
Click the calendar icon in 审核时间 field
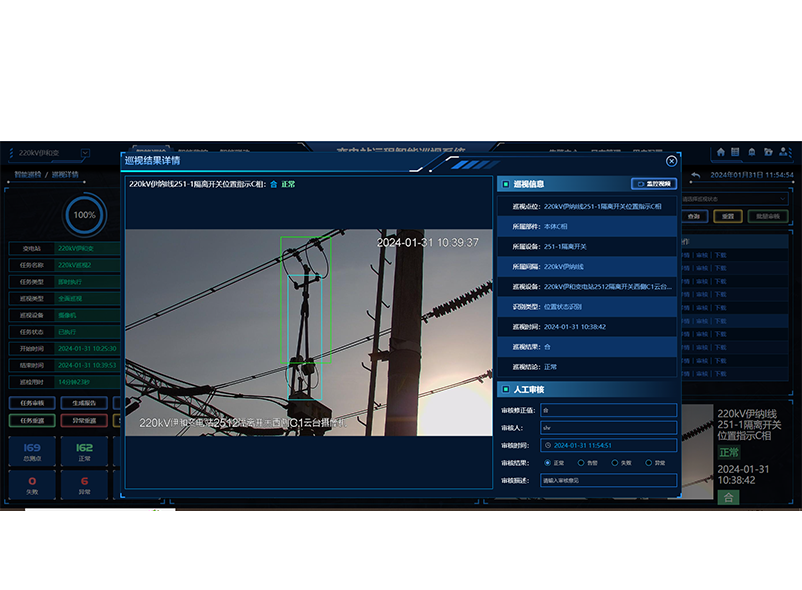pos(549,446)
